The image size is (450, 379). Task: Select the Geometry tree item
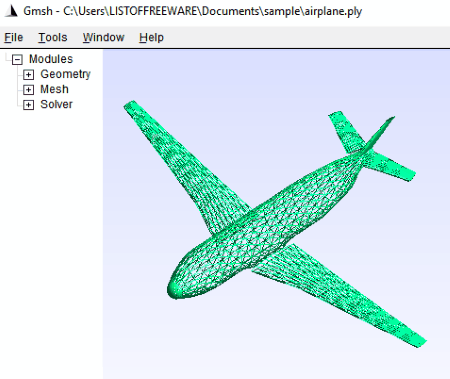pos(65,74)
